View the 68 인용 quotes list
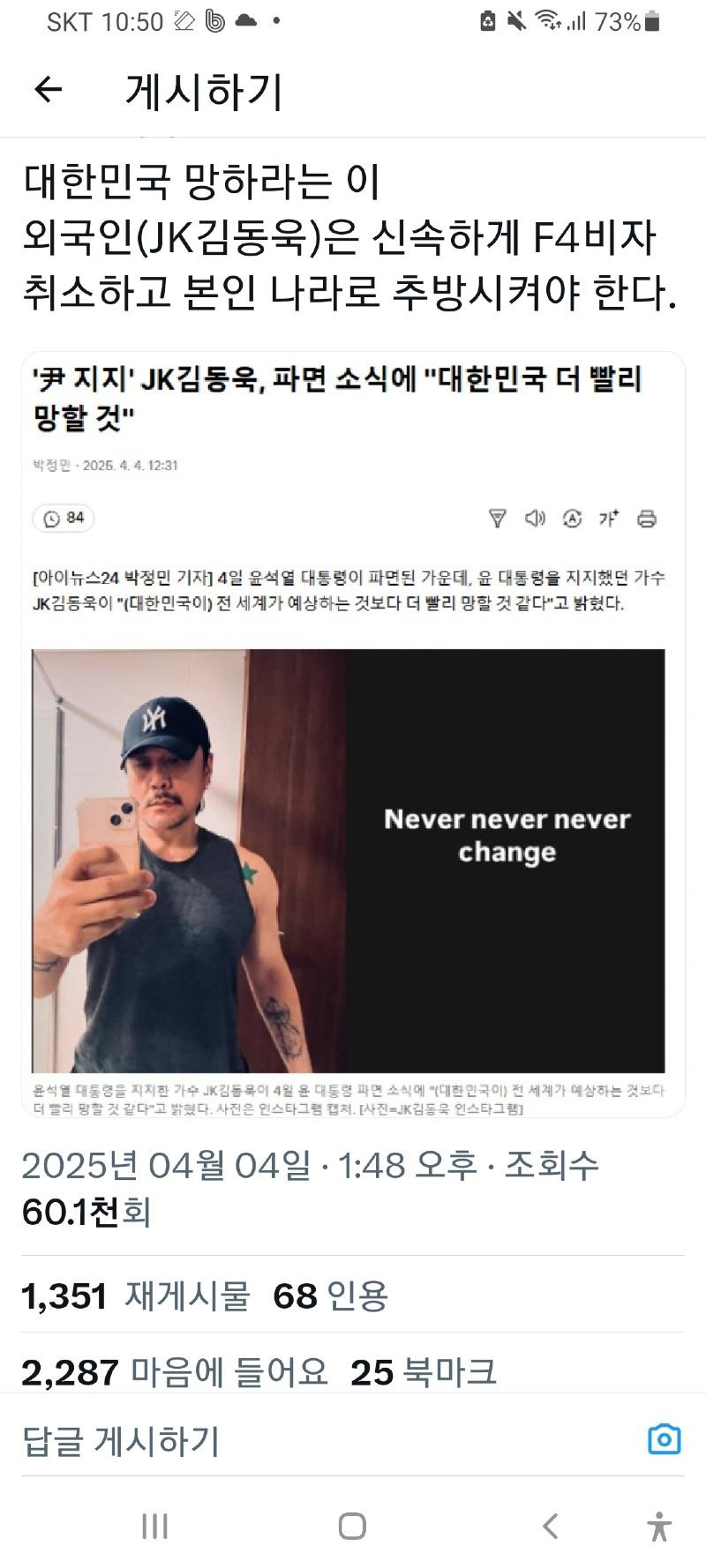The width and height of the screenshot is (706, 1568). (330, 1295)
